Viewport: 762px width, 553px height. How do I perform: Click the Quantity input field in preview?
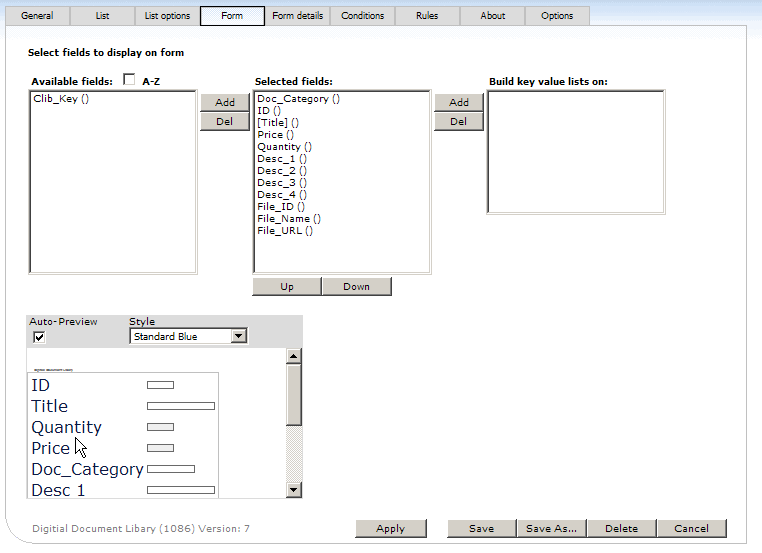[x=160, y=427]
